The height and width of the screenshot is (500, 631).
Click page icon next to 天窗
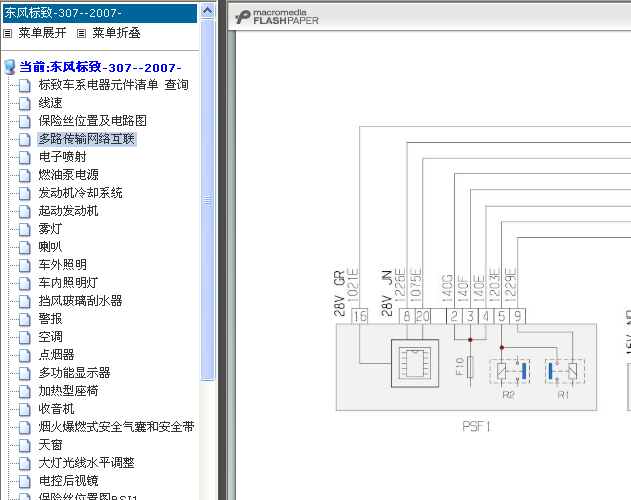tap(25, 445)
